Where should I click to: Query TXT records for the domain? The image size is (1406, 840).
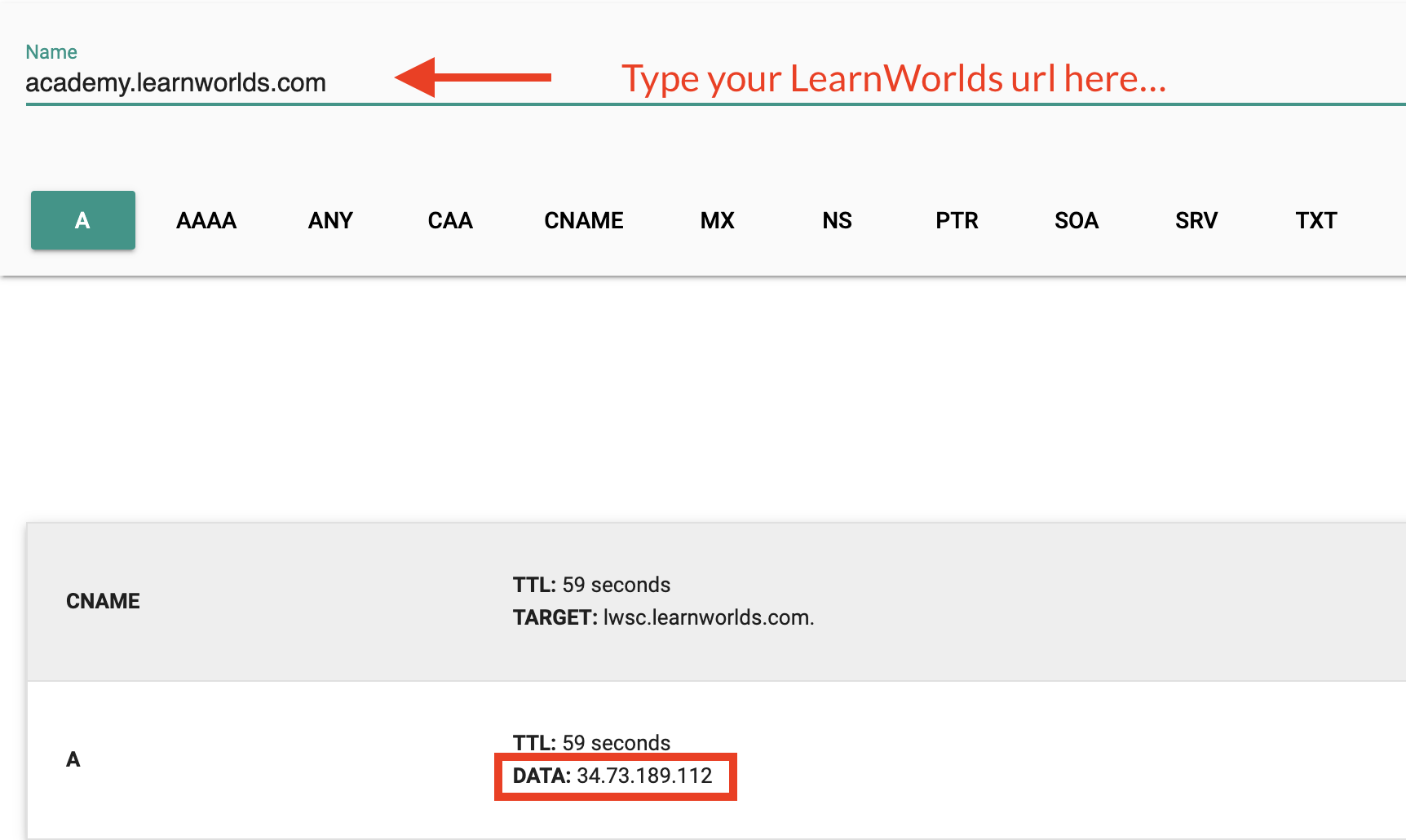click(1316, 219)
